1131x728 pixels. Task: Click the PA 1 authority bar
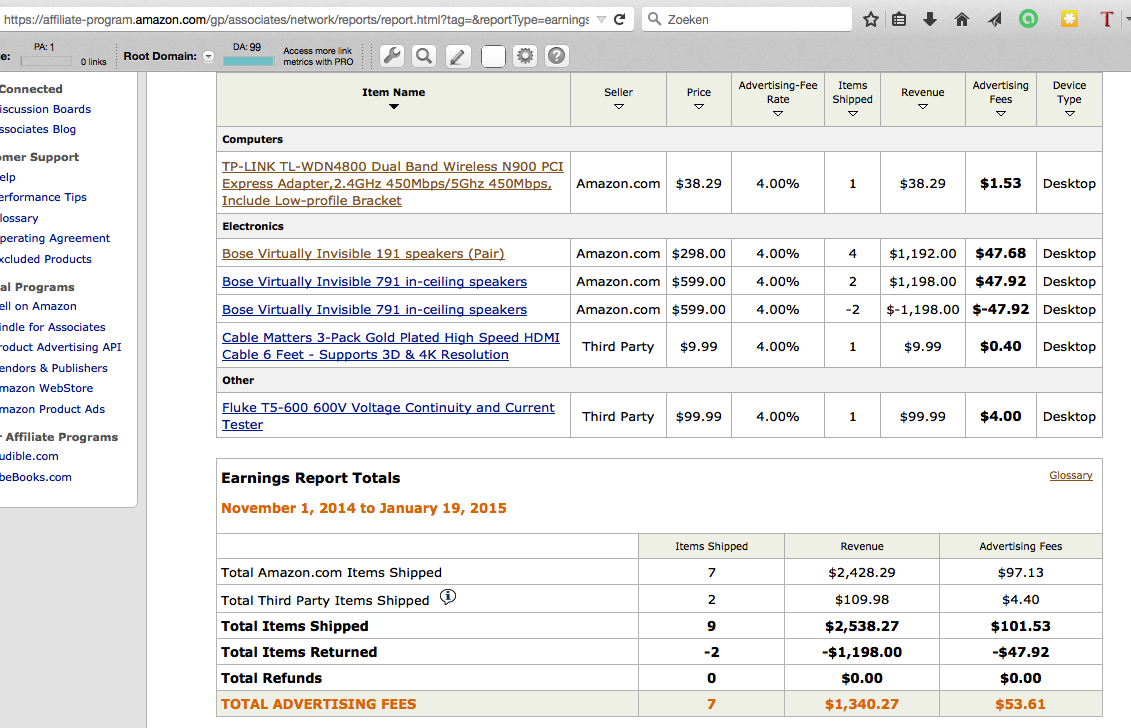click(x=46, y=61)
